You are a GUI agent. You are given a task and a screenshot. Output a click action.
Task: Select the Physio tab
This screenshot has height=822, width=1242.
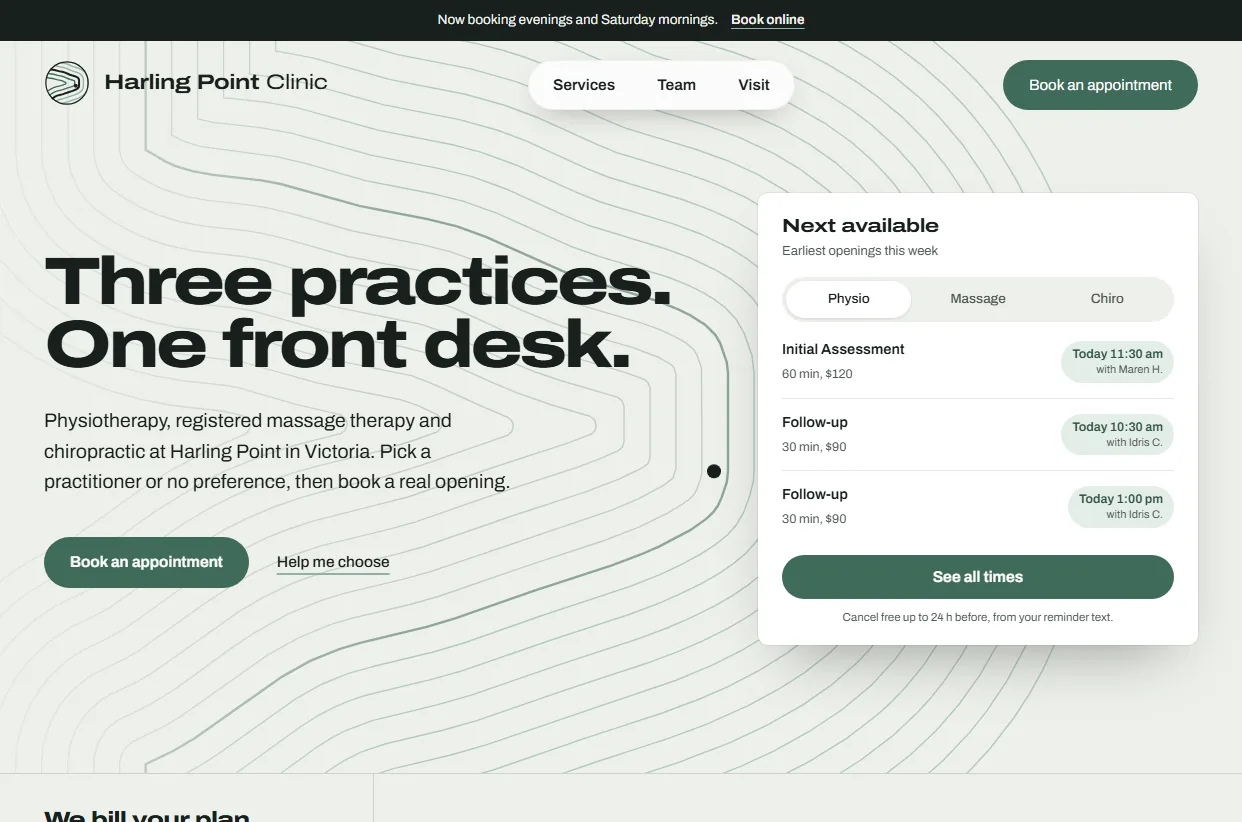click(x=849, y=299)
